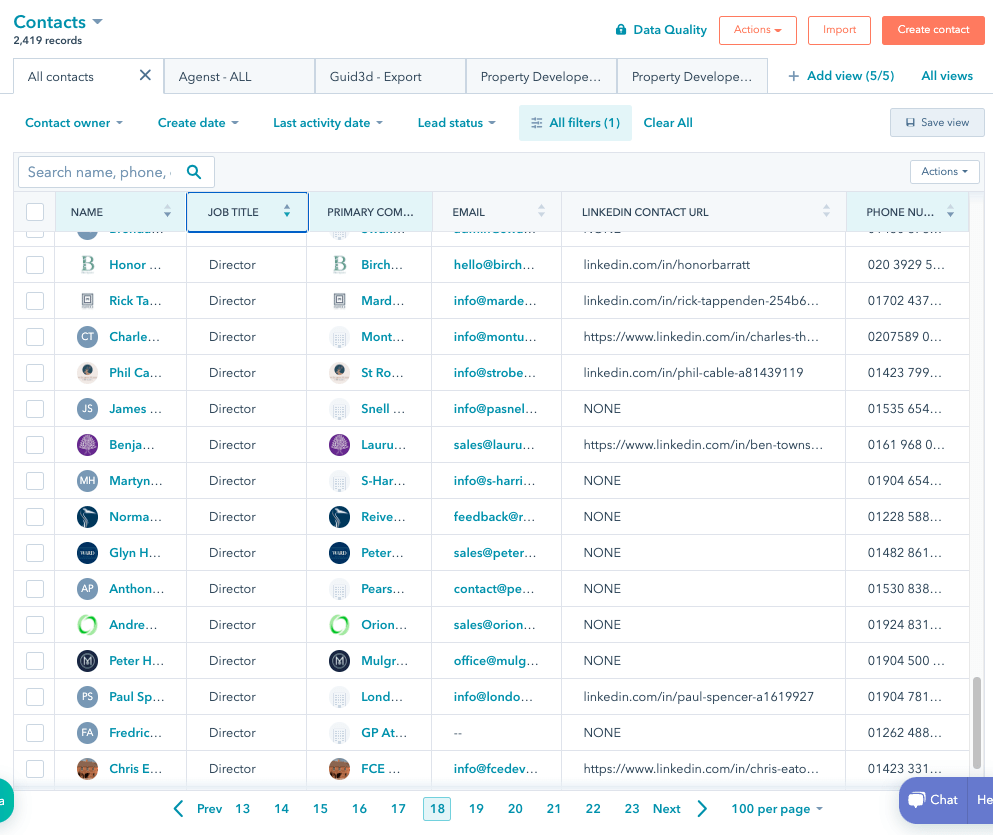Click the table vertical scrollbar

point(977,722)
